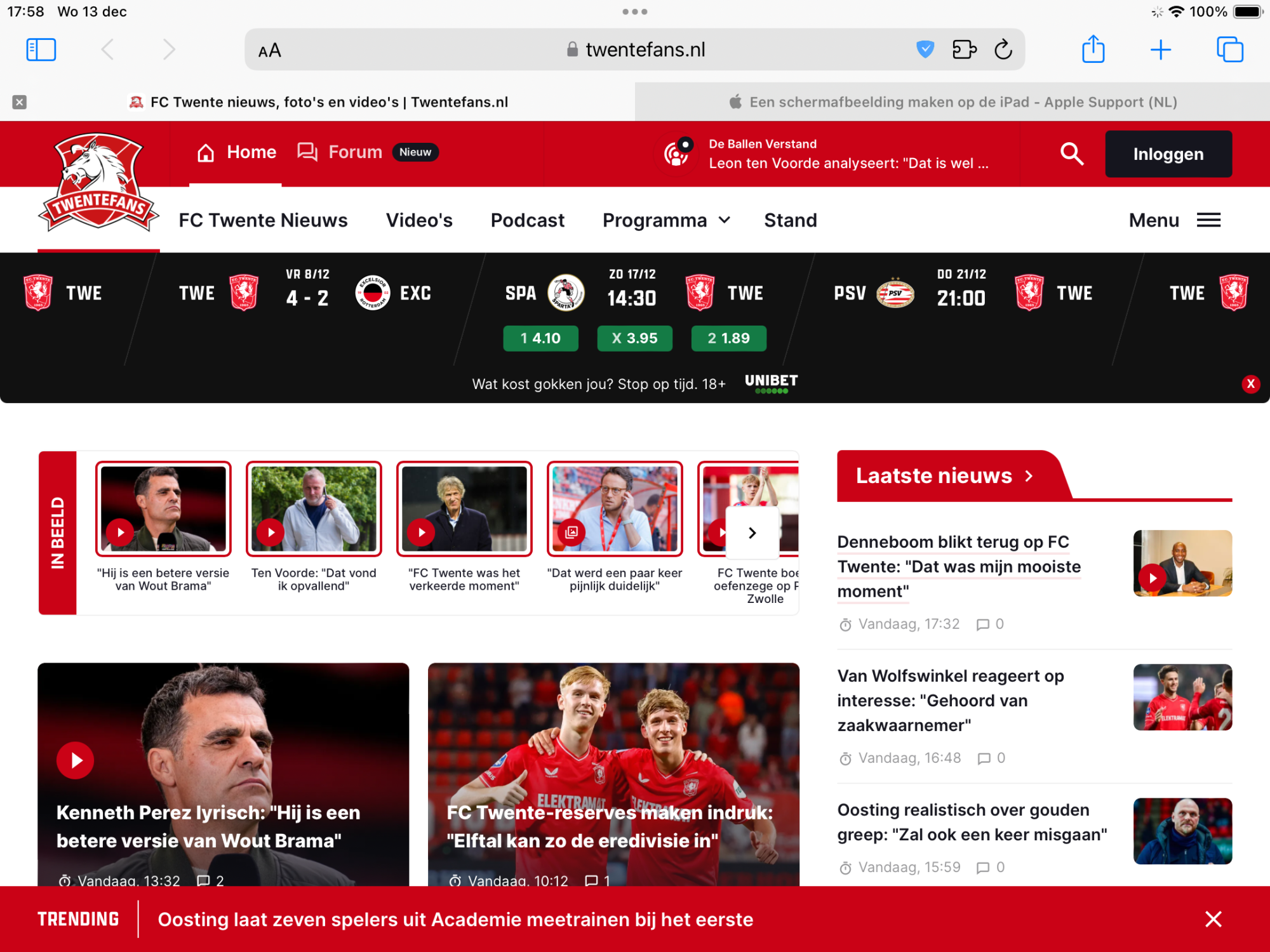Expand the Menu with the hamburger icon

(x=1208, y=220)
